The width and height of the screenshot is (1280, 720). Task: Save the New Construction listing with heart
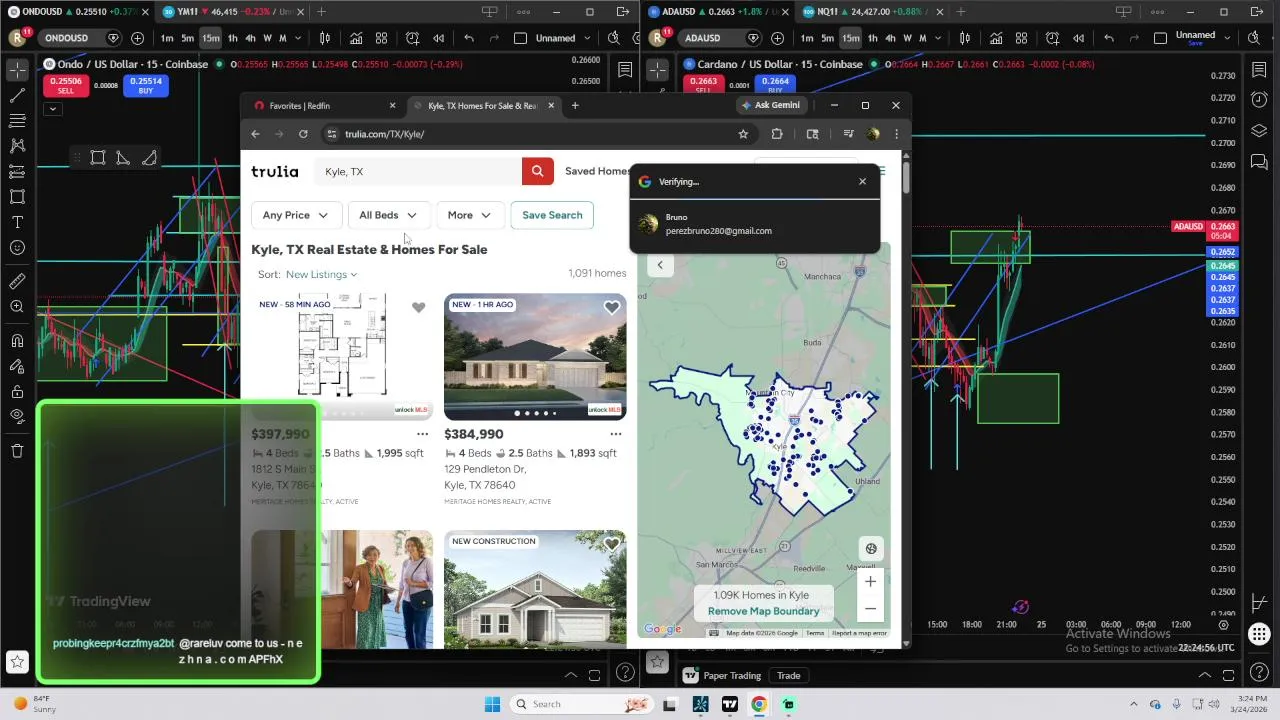612,544
